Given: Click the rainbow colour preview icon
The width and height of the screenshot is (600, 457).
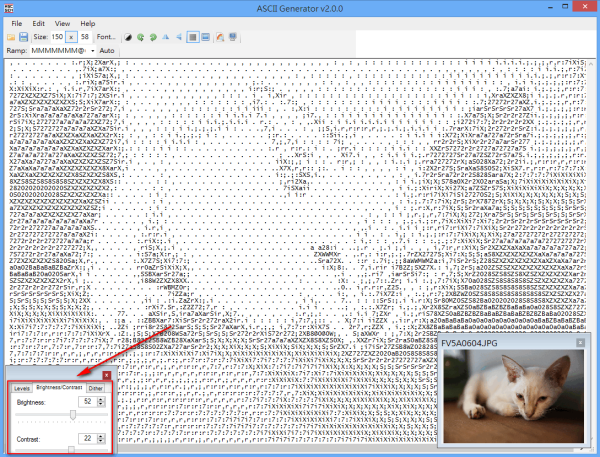Looking at the screenshot, I should click(x=220, y=37).
